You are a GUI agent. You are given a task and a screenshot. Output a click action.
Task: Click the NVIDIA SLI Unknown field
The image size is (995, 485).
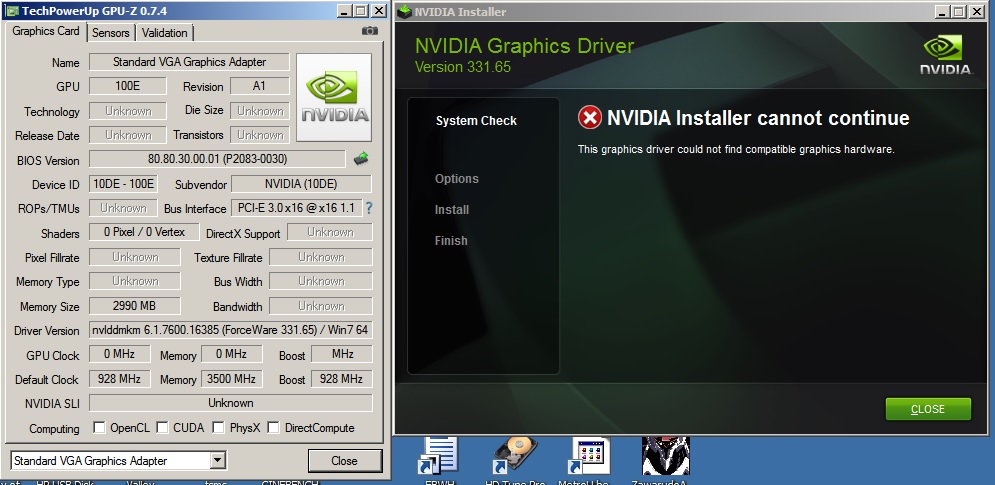[230, 402]
